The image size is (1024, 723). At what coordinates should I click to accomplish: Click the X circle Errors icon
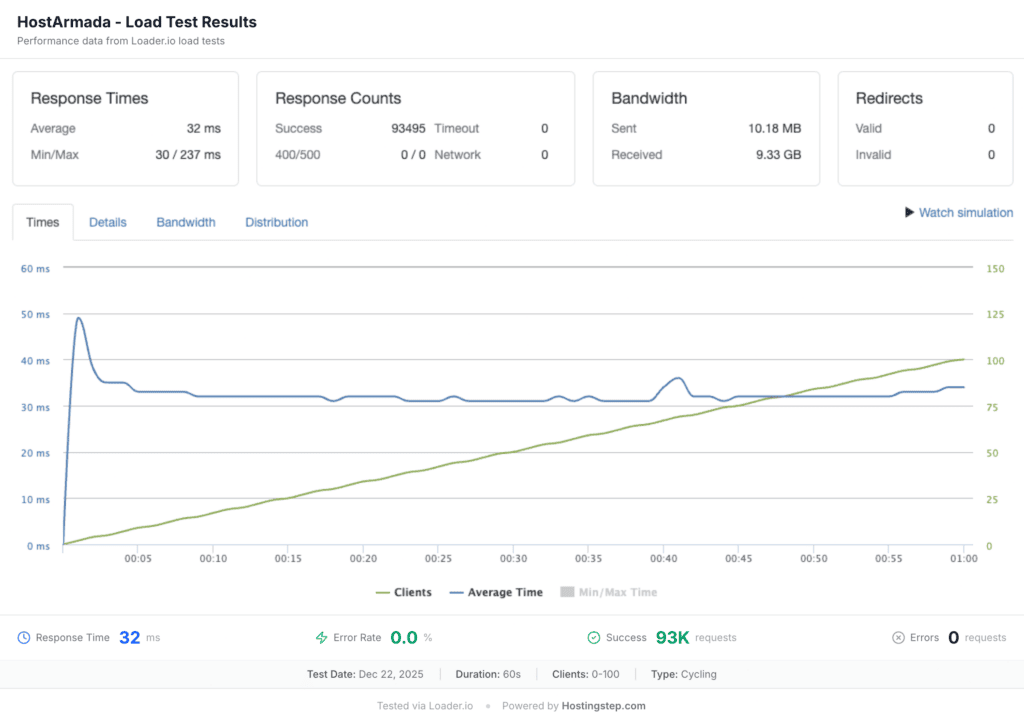(x=897, y=638)
